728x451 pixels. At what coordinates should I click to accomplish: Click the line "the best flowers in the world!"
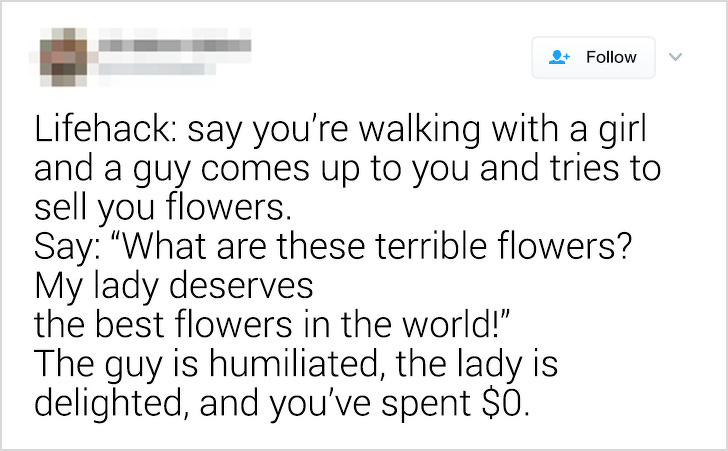pos(272,325)
